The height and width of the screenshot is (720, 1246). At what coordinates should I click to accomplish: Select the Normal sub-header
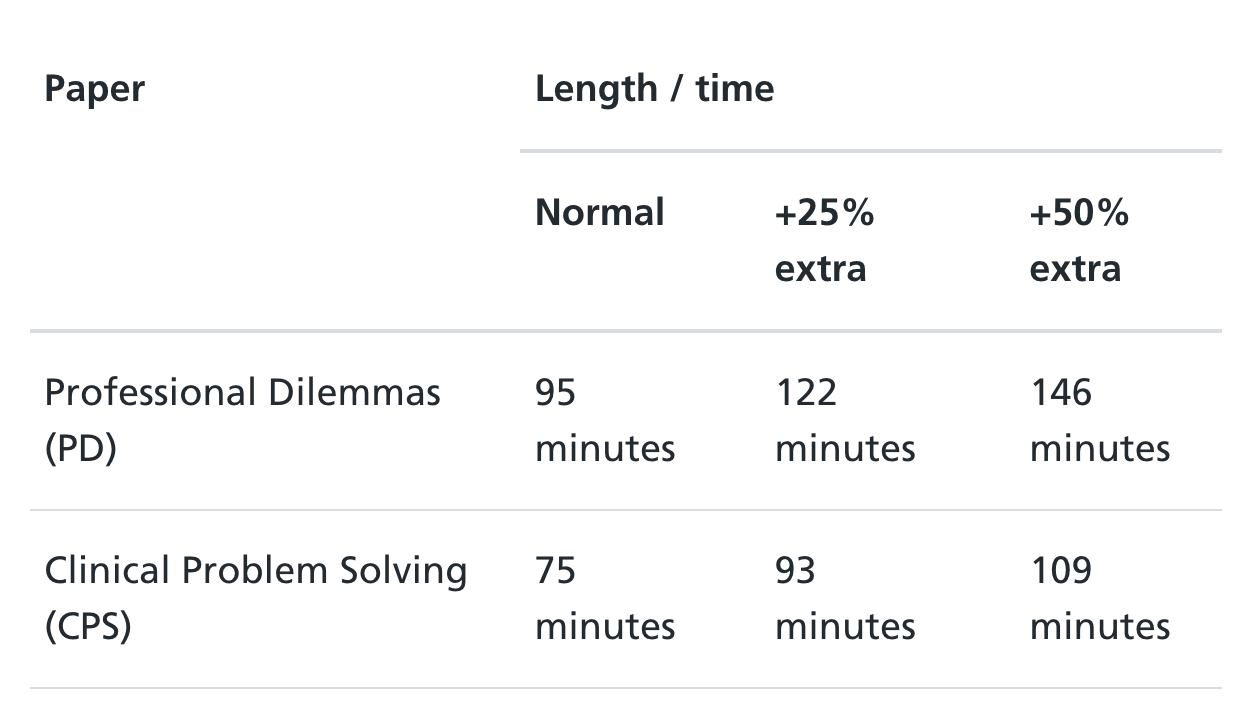tap(599, 213)
